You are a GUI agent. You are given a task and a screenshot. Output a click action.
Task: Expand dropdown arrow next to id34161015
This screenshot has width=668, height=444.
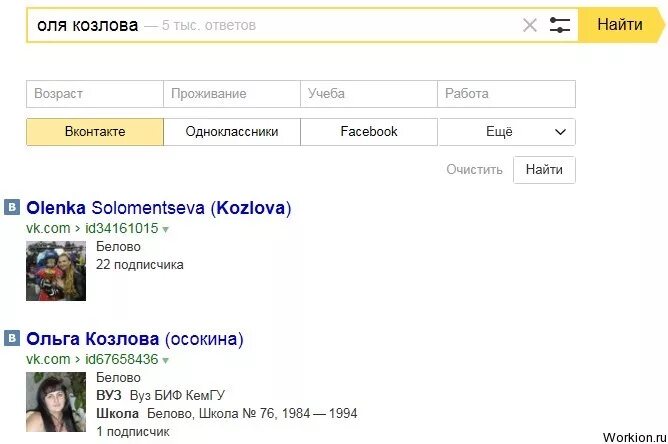[x=166, y=229]
